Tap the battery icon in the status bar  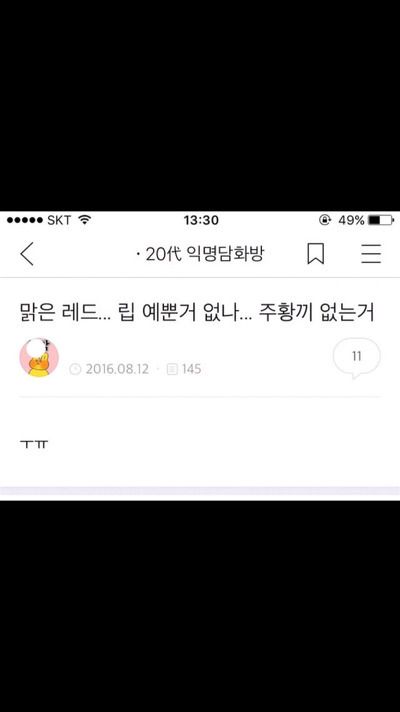pyautogui.click(x=381, y=220)
